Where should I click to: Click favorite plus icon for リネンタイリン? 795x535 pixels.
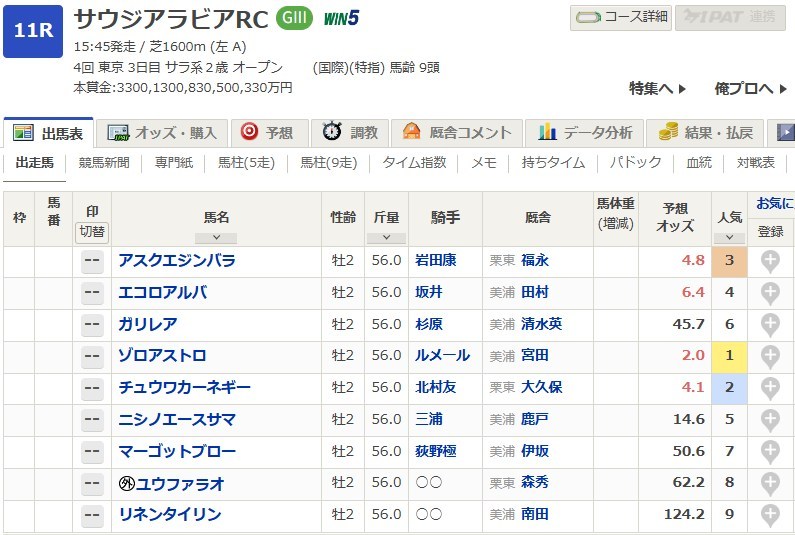pos(770,515)
